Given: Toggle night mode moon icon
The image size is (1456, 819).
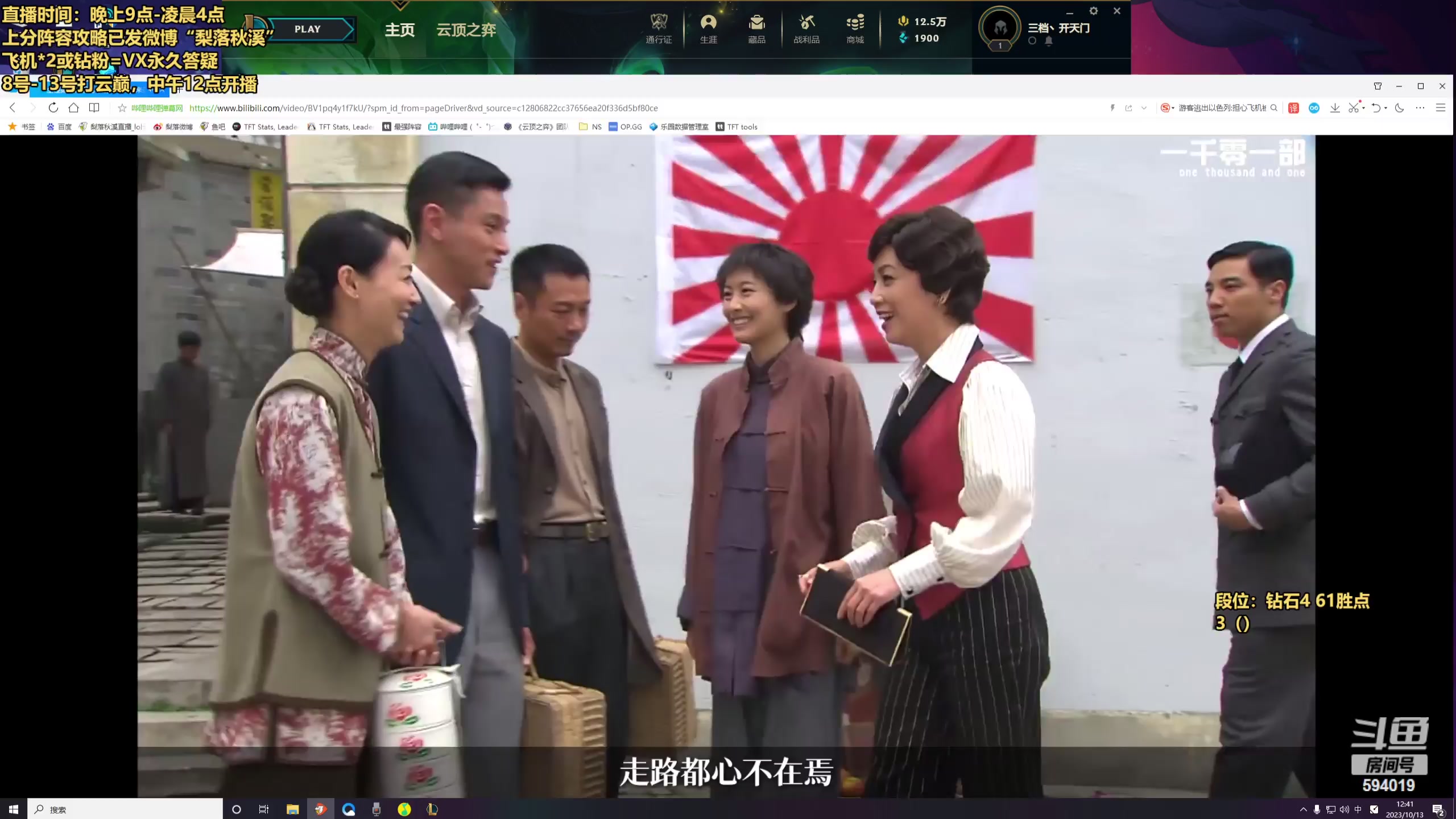Looking at the screenshot, I should tap(1400, 108).
